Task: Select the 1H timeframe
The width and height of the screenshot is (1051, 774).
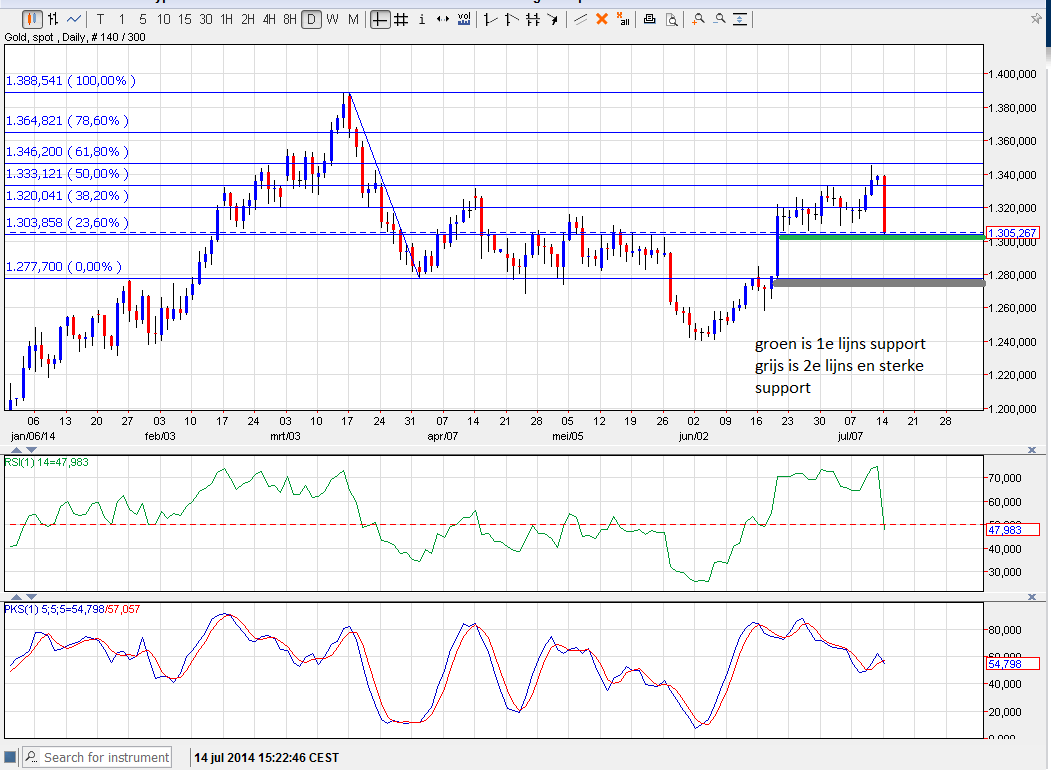Action: coord(227,19)
